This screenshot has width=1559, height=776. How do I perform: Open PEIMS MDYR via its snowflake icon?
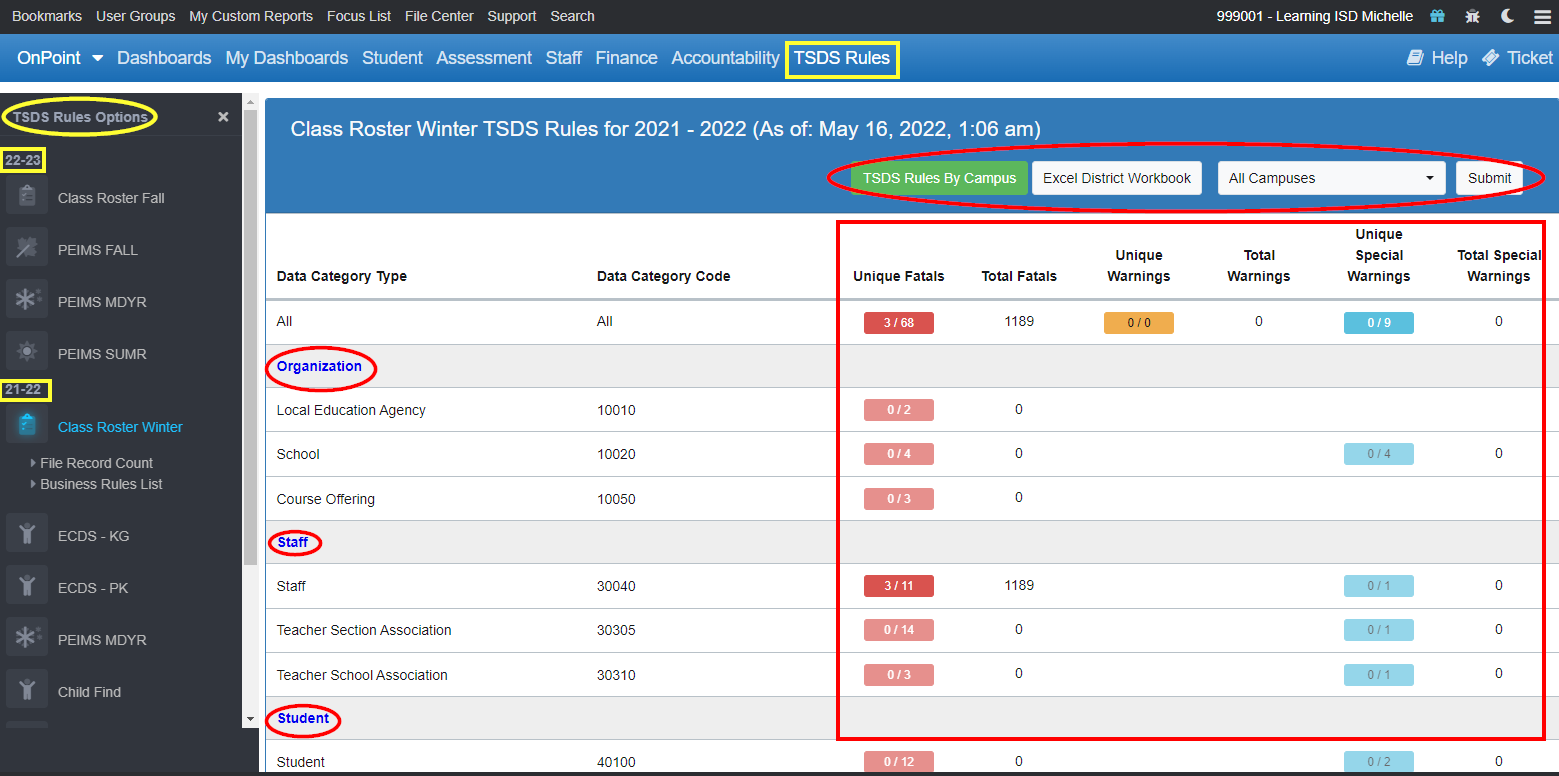(26, 301)
